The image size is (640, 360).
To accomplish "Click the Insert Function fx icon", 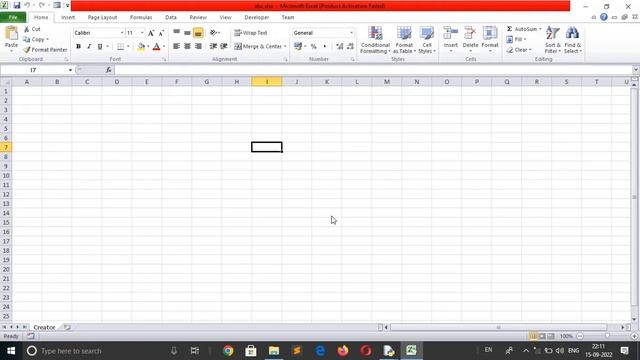I will pos(109,70).
